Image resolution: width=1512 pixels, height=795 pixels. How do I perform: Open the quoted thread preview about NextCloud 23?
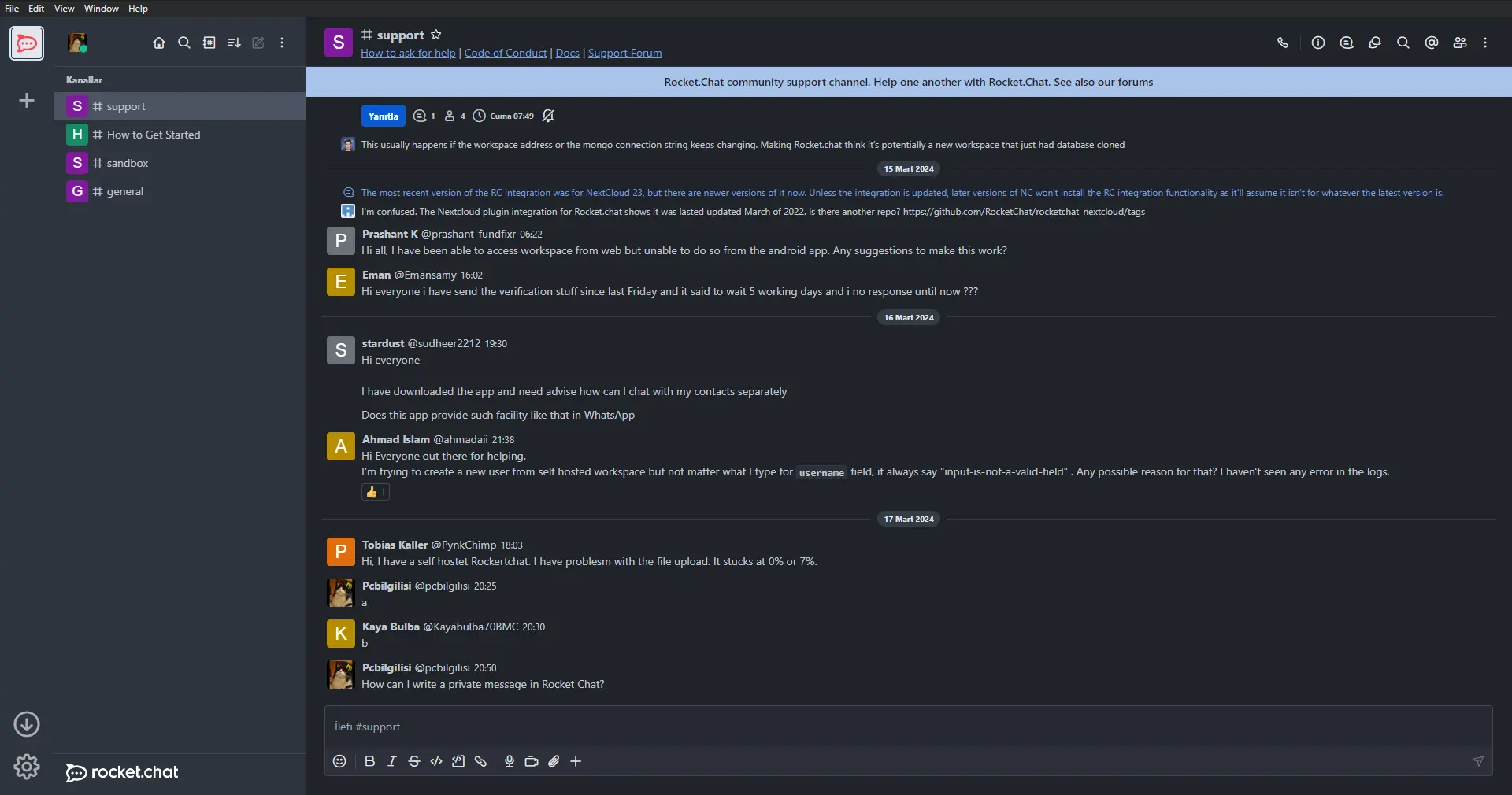point(902,192)
